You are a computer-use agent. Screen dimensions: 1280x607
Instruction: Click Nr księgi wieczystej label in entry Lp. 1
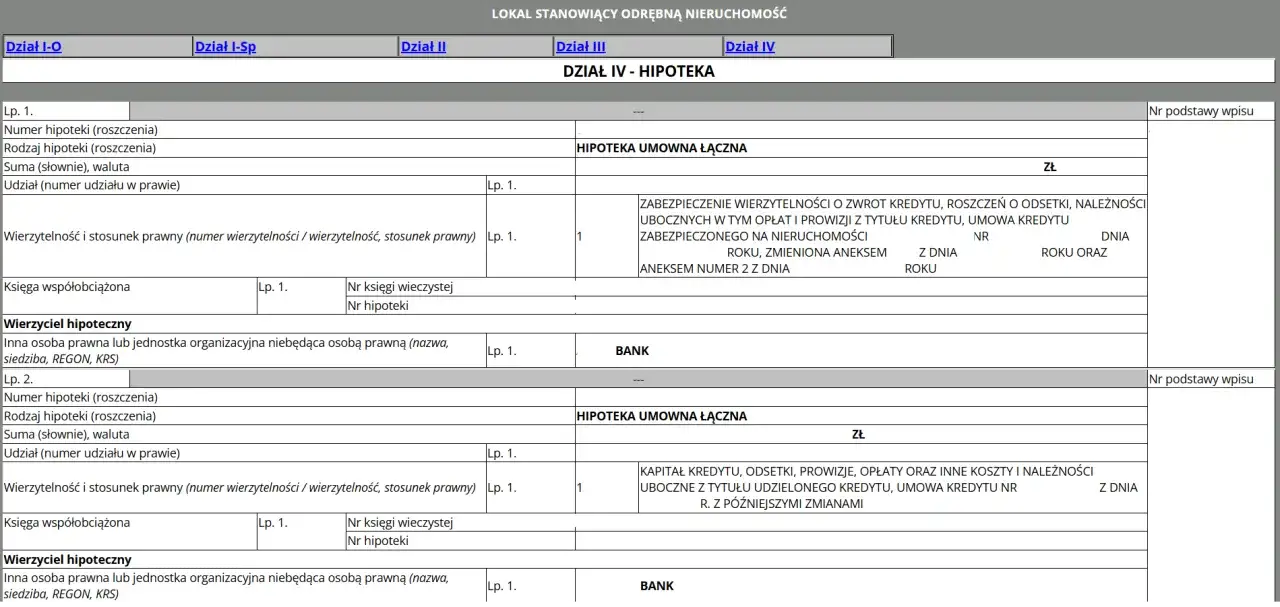tap(400, 287)
